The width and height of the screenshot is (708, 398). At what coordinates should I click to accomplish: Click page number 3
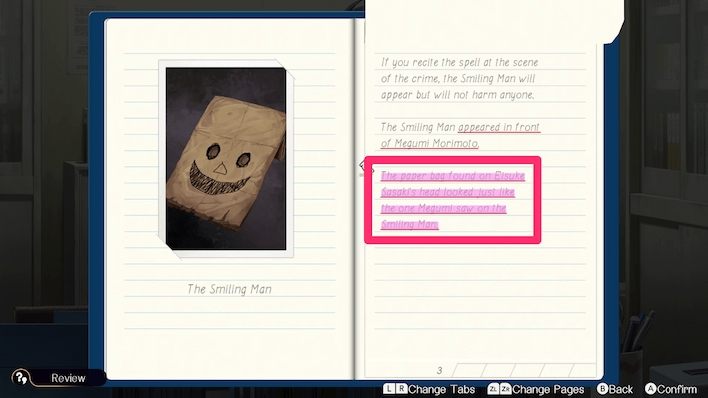click(439, 371)
